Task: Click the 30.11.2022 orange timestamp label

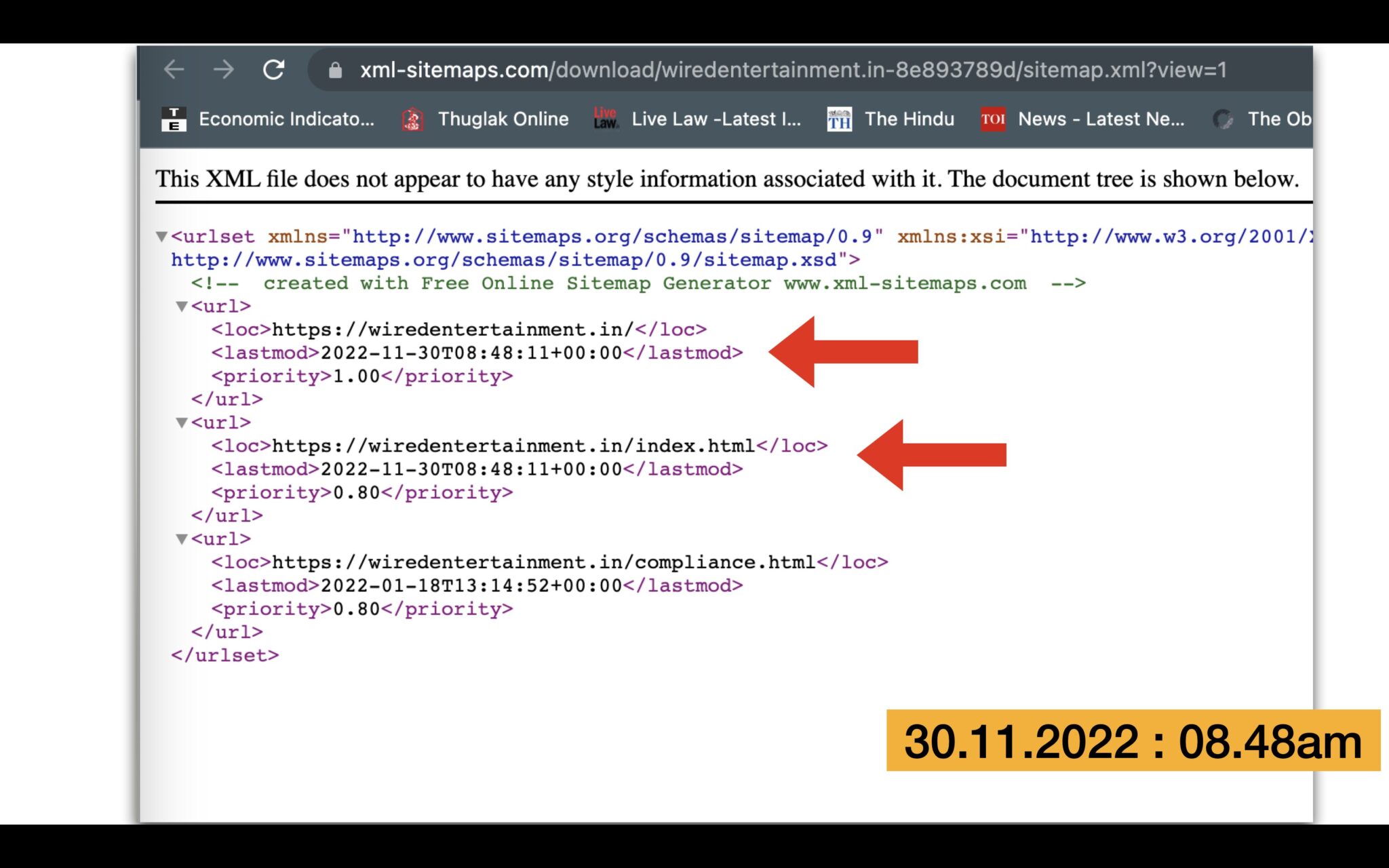Action: click(x=1133, y=741)
